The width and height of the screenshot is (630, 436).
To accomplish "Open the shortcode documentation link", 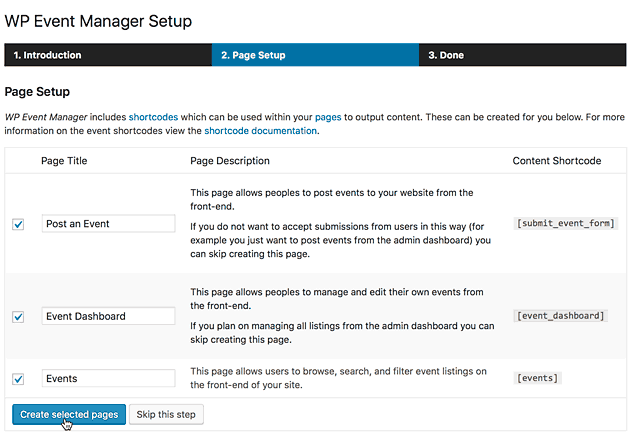I will coord(260,131).
